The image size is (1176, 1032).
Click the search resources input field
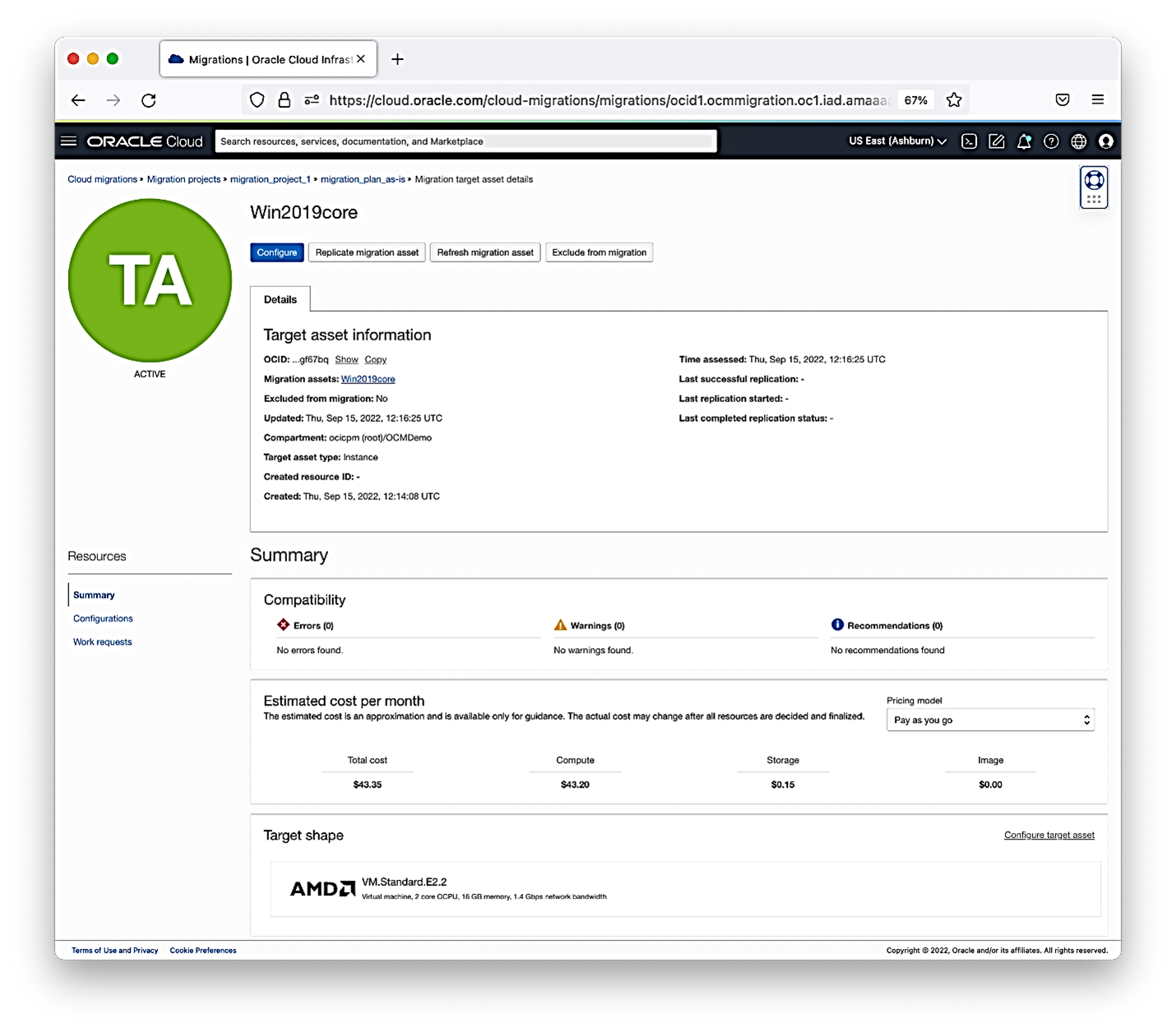point(465,141)
